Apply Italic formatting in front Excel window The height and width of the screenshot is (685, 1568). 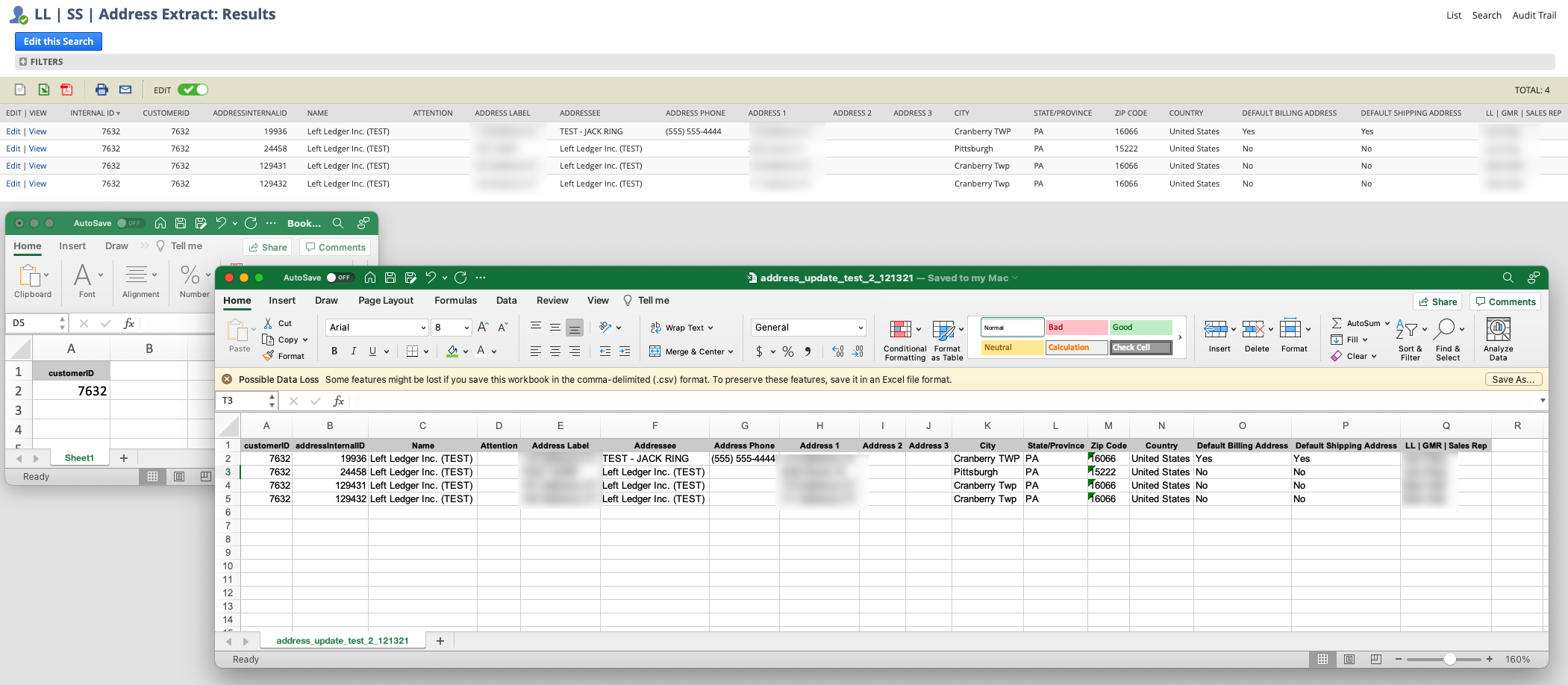pos(353,351)
